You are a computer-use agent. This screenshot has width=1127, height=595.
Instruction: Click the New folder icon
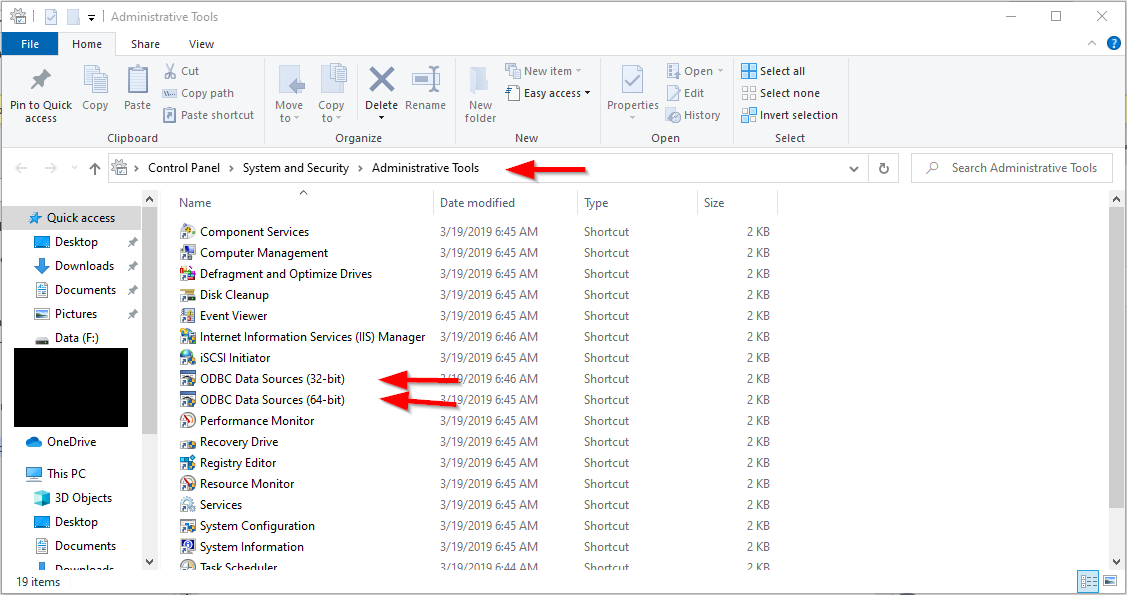click(x=479, y=80)
